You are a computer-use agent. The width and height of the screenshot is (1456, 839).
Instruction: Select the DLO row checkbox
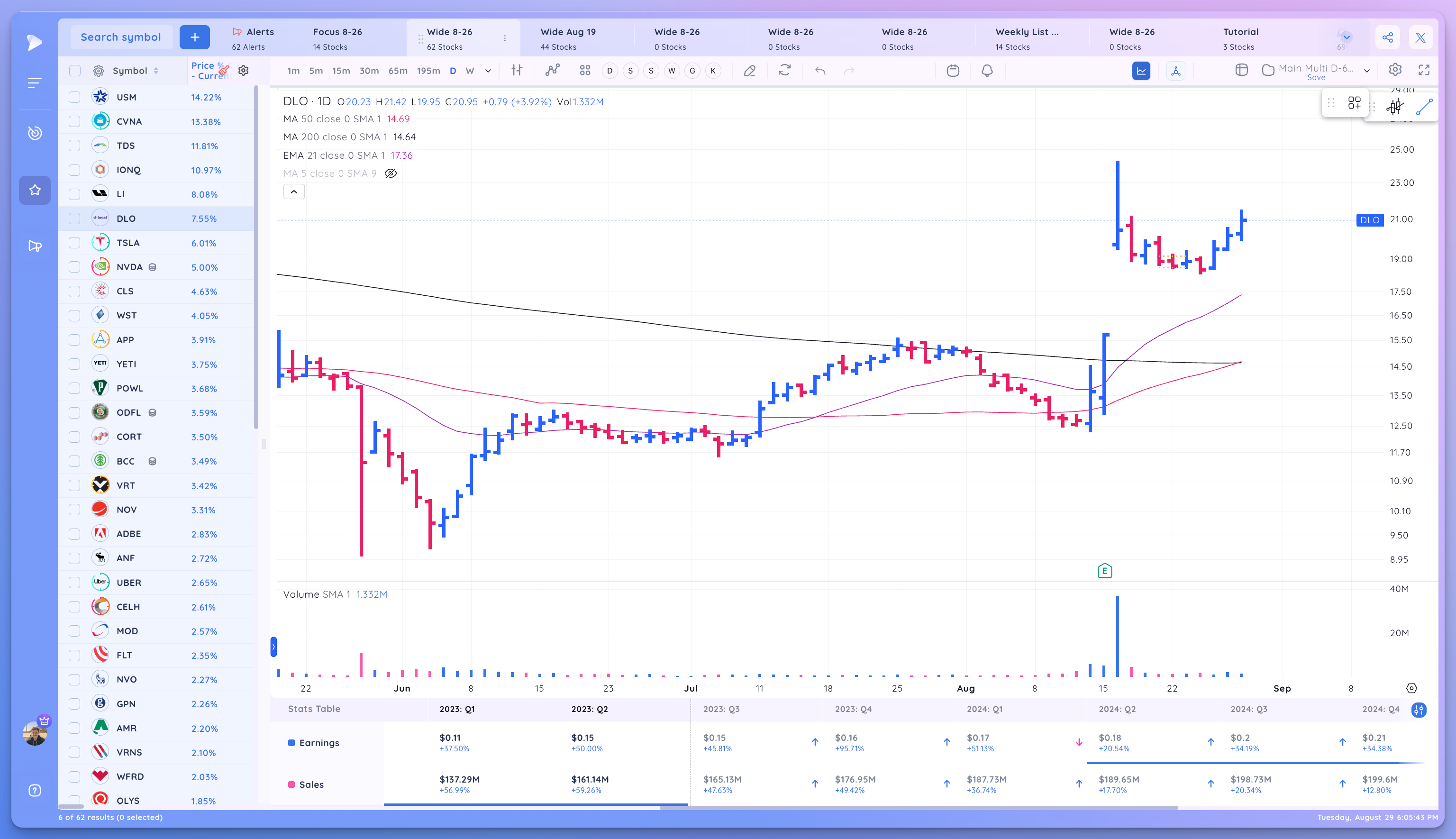[74, 219]
